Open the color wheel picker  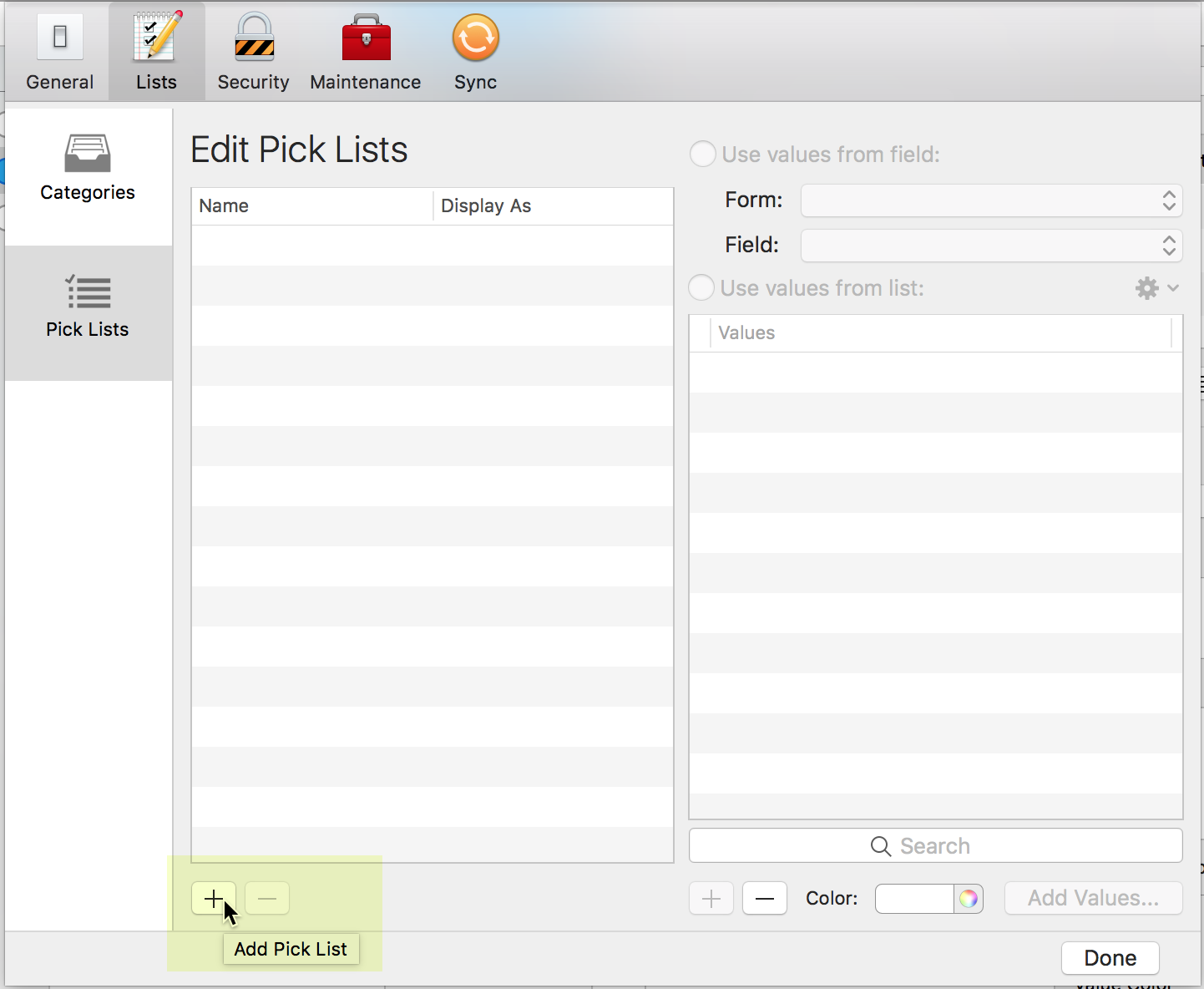(969, 899)
